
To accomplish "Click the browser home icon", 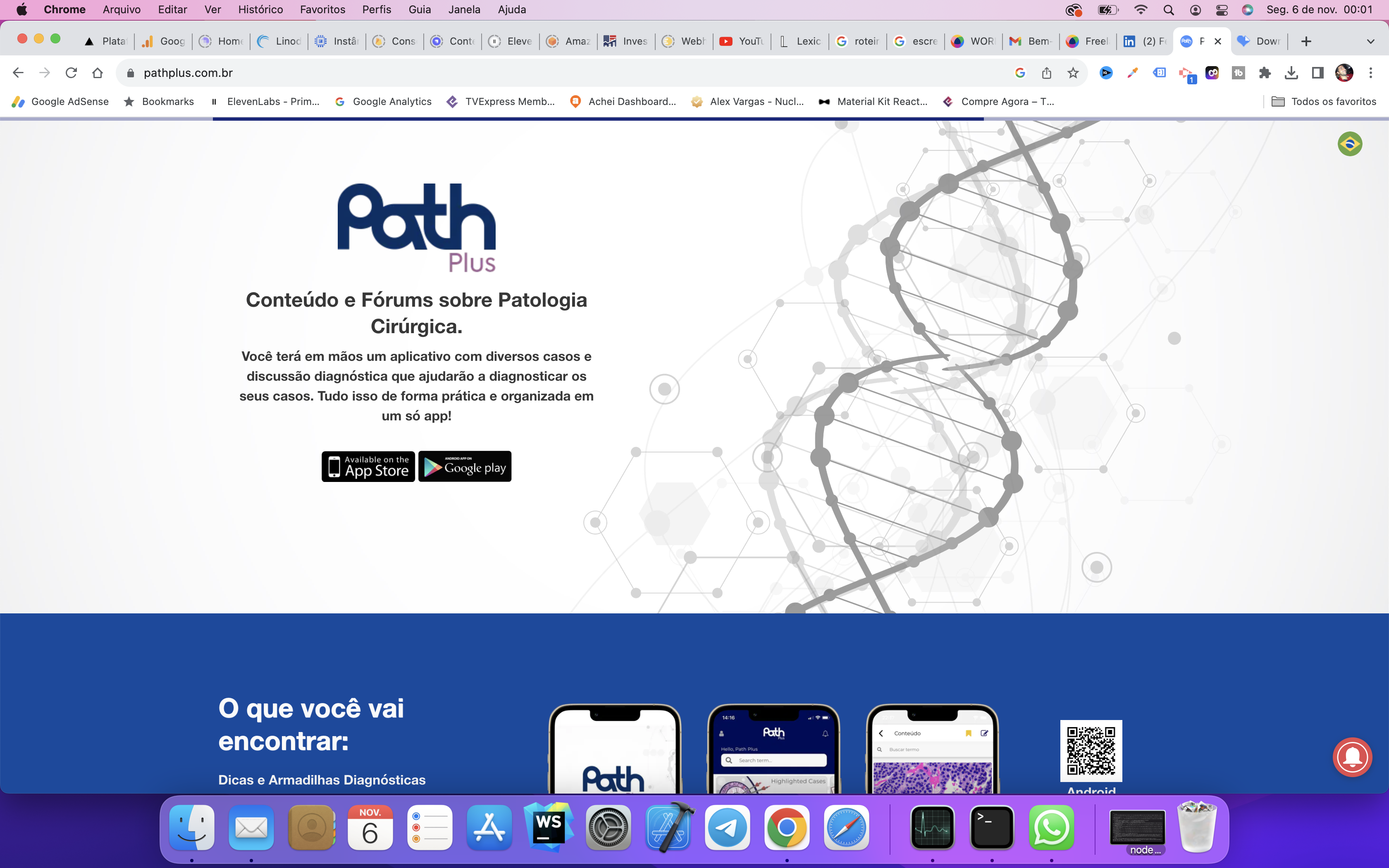I will pyautogui.click(x=98, y=73).
